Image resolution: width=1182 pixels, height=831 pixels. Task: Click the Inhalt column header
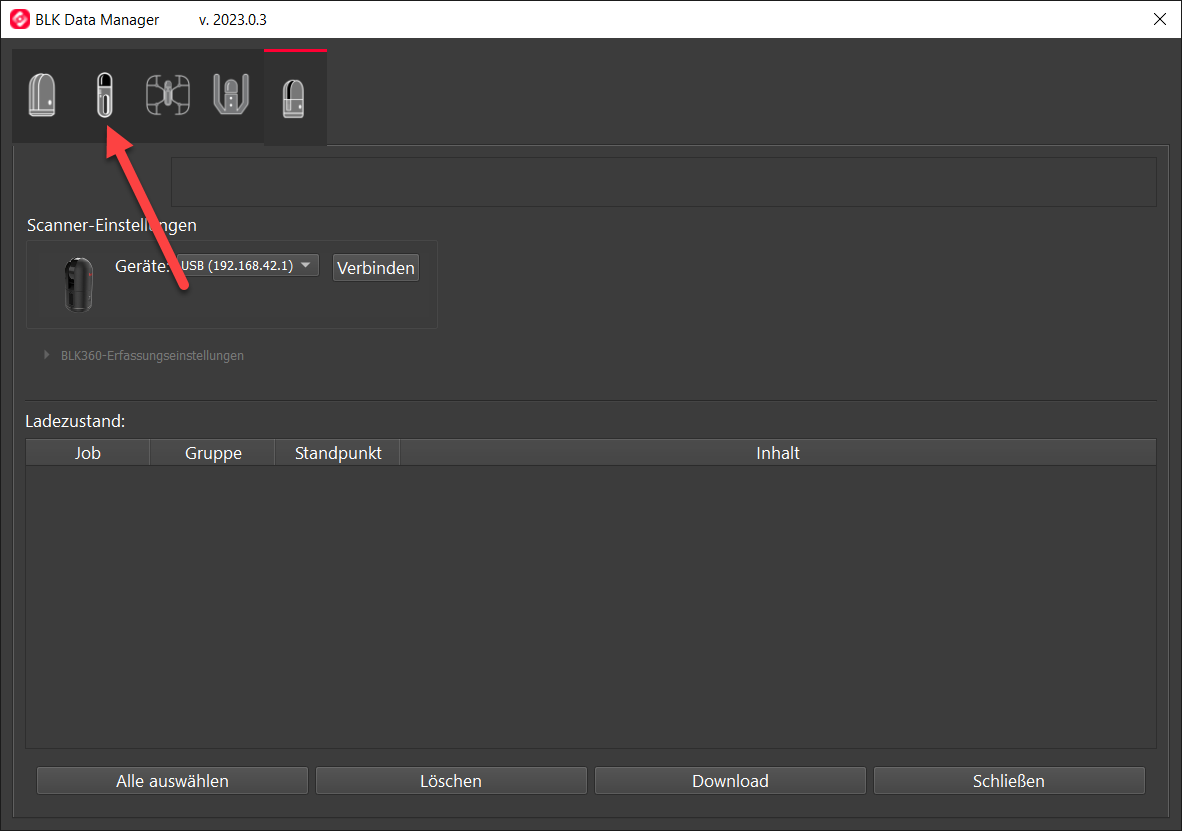coord(777,452)
